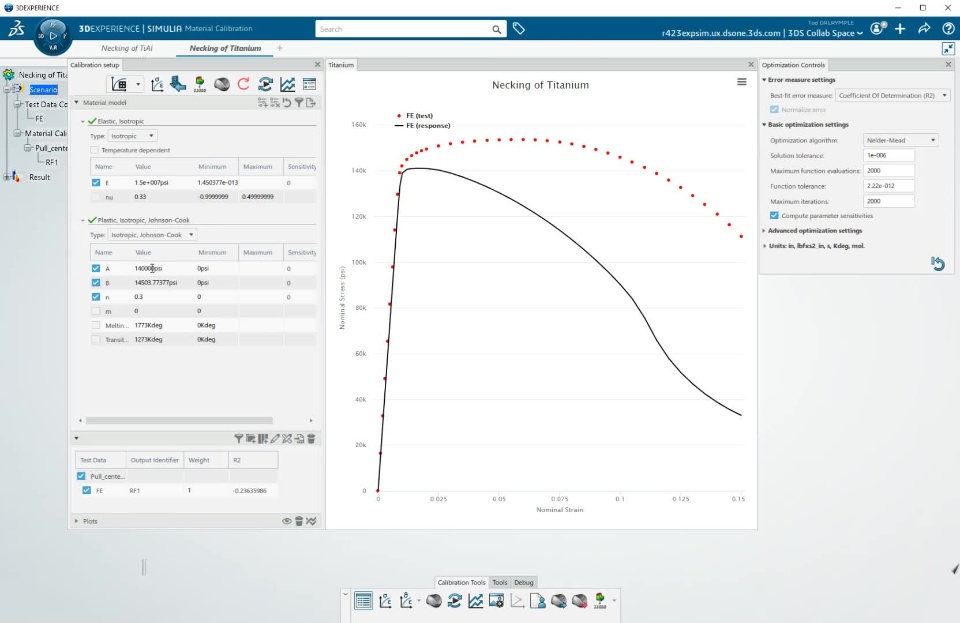Viewport: 960px width, 623px height.
Task: Click the line chart icon in Calibration setup toolbar
Action: (x=287, y=84)
